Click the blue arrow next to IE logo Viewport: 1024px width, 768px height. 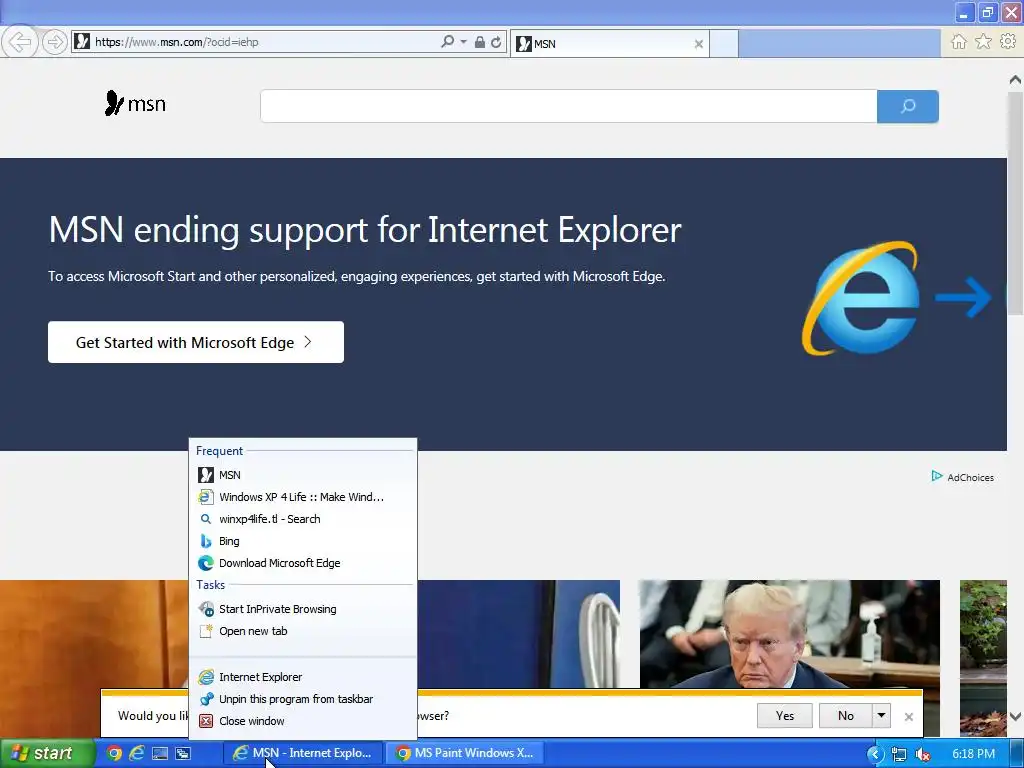[x=963, y=297]
